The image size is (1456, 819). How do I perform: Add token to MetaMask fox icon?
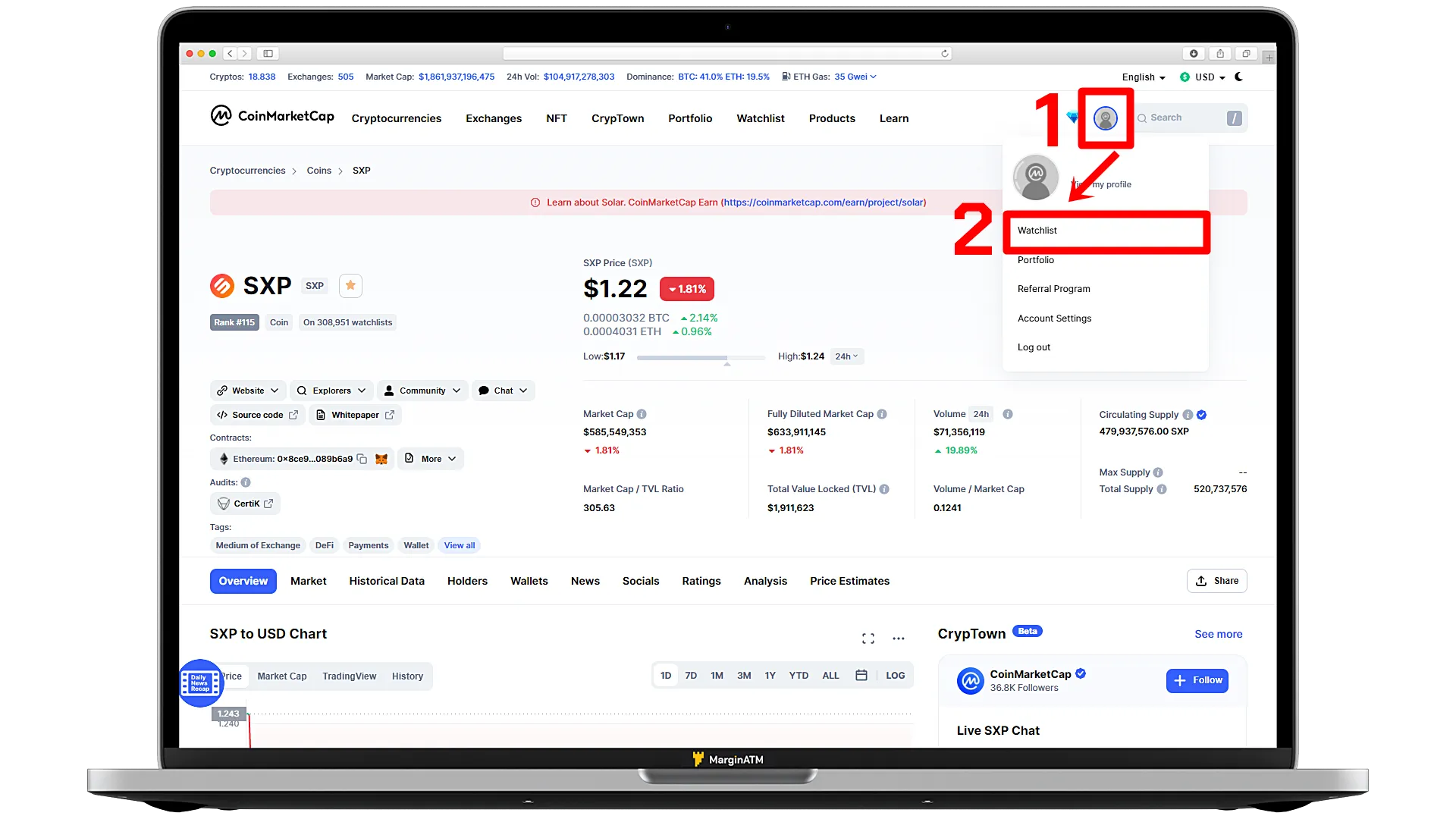click(381, 459)
